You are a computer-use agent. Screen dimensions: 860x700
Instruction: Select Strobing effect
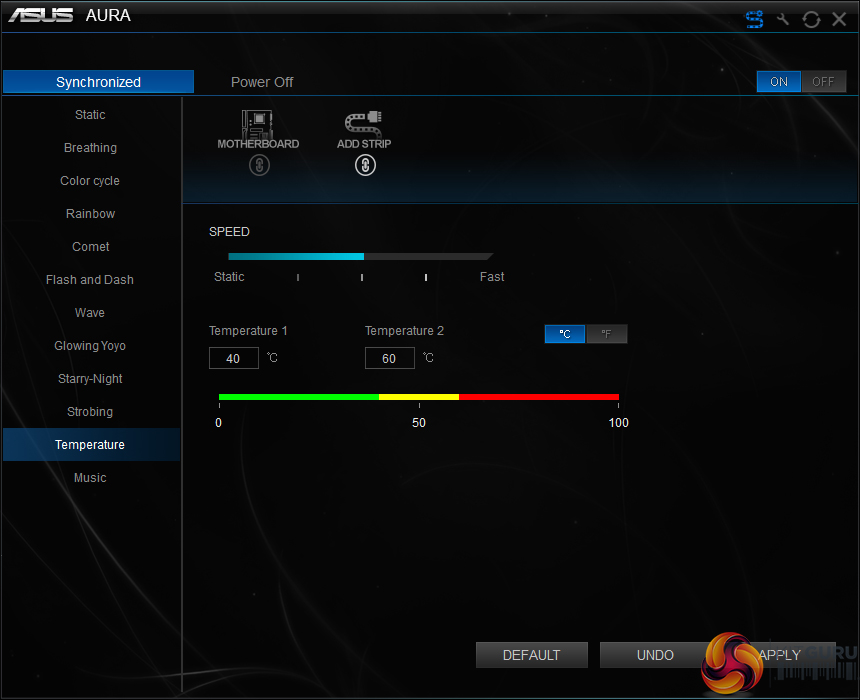click(90, 411)
